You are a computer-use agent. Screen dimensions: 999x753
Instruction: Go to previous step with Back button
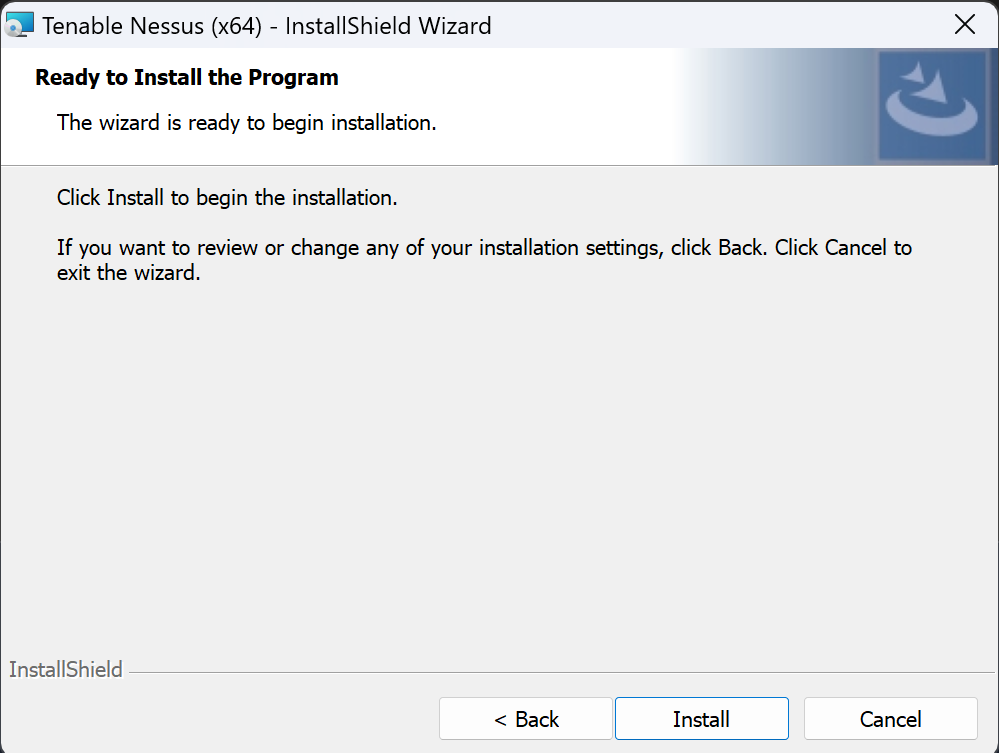[x=526, y=719]
